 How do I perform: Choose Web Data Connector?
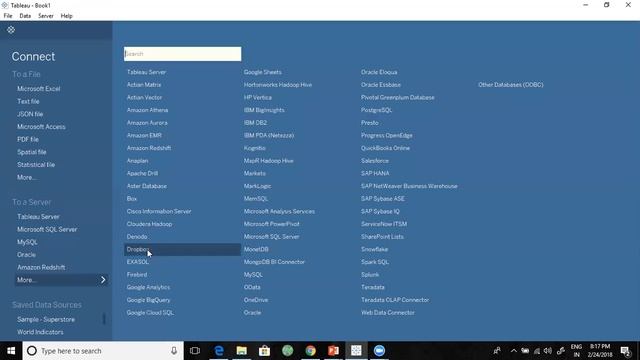(388, 312)
